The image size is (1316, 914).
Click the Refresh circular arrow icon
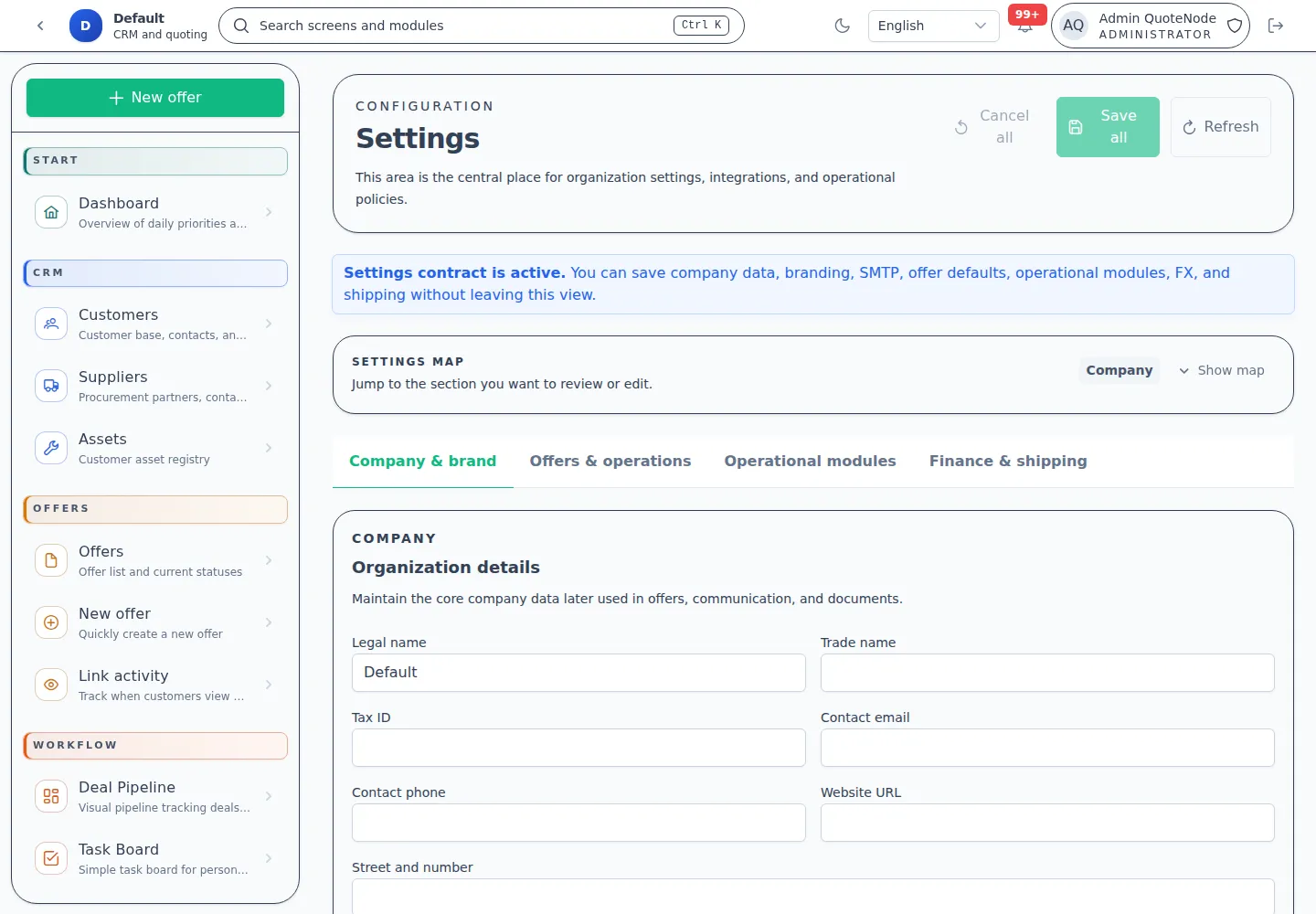tap(1189, 127)
